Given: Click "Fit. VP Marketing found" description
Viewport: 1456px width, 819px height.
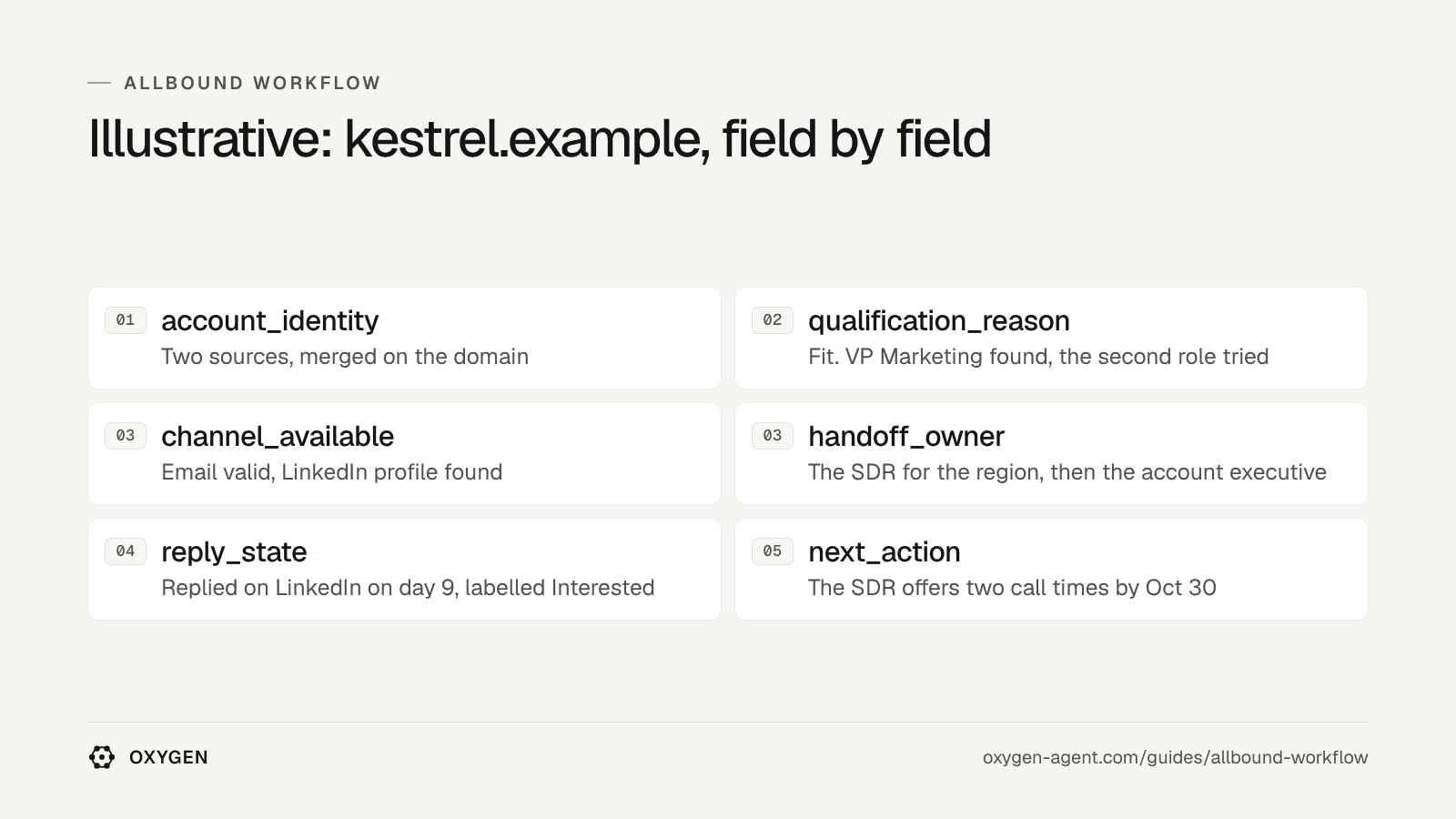Looking at the screenshot, I should [x=1038, y=357].
